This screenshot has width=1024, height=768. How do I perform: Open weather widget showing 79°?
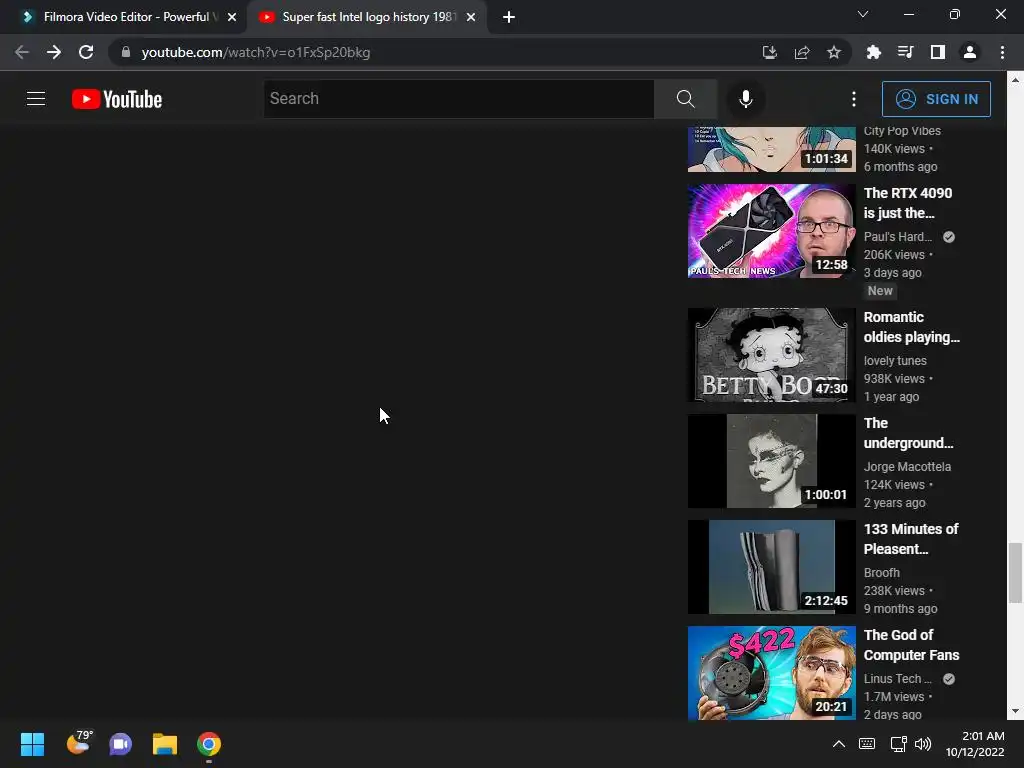click(79, 743)
